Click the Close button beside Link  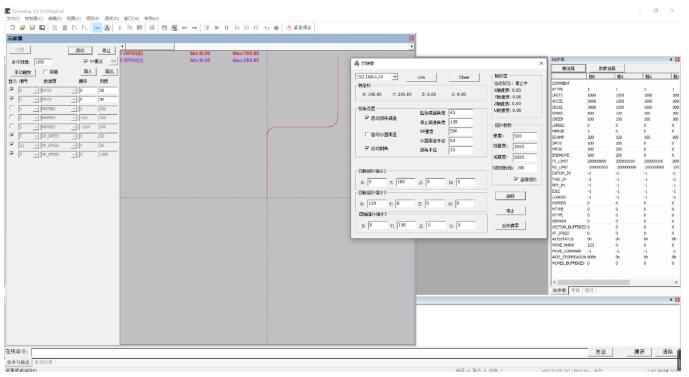[464, 77]
